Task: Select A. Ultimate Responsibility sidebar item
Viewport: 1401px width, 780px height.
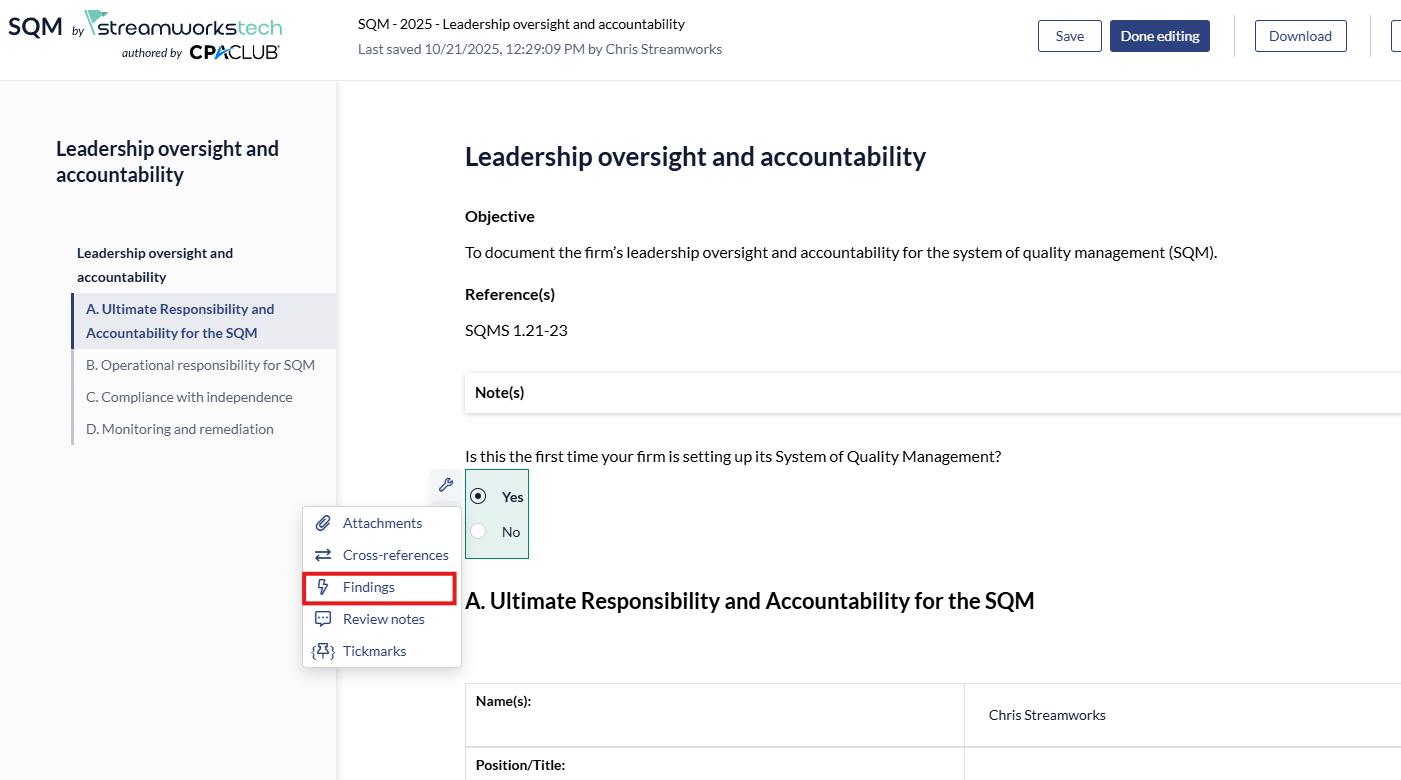Action: pyautogui.click(x=180, y=321)
